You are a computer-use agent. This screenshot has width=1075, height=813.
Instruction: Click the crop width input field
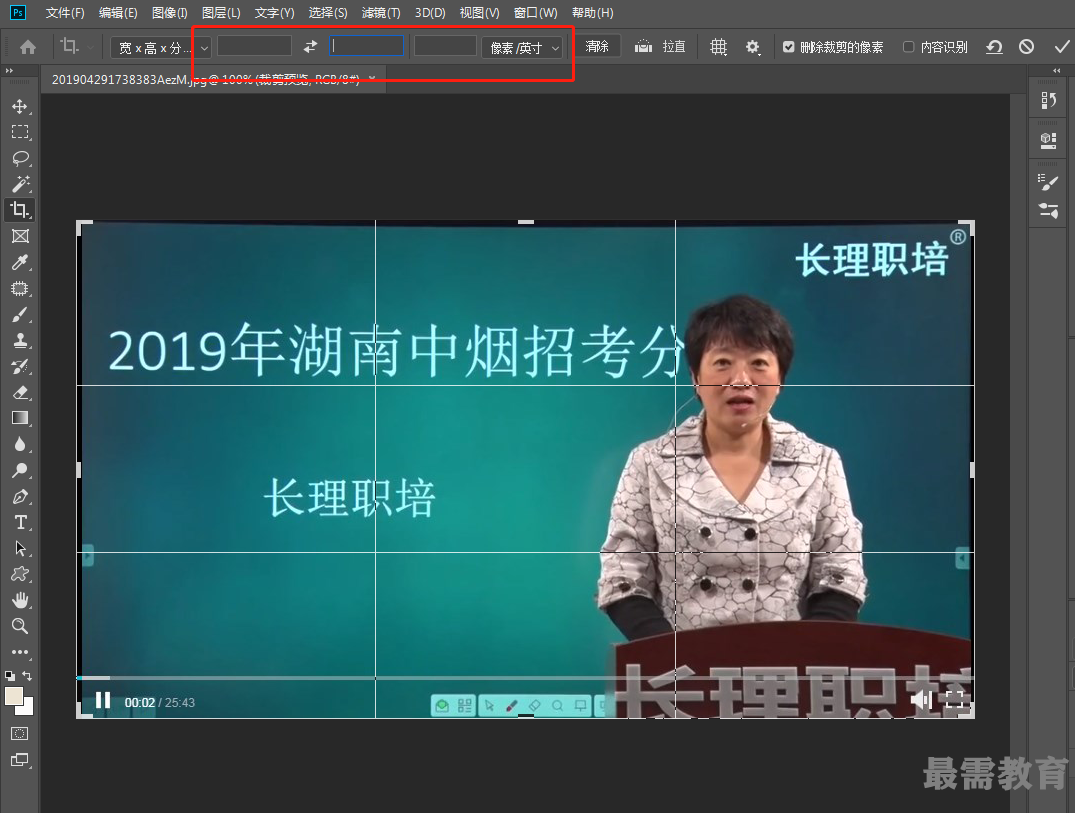coord(254,46)
